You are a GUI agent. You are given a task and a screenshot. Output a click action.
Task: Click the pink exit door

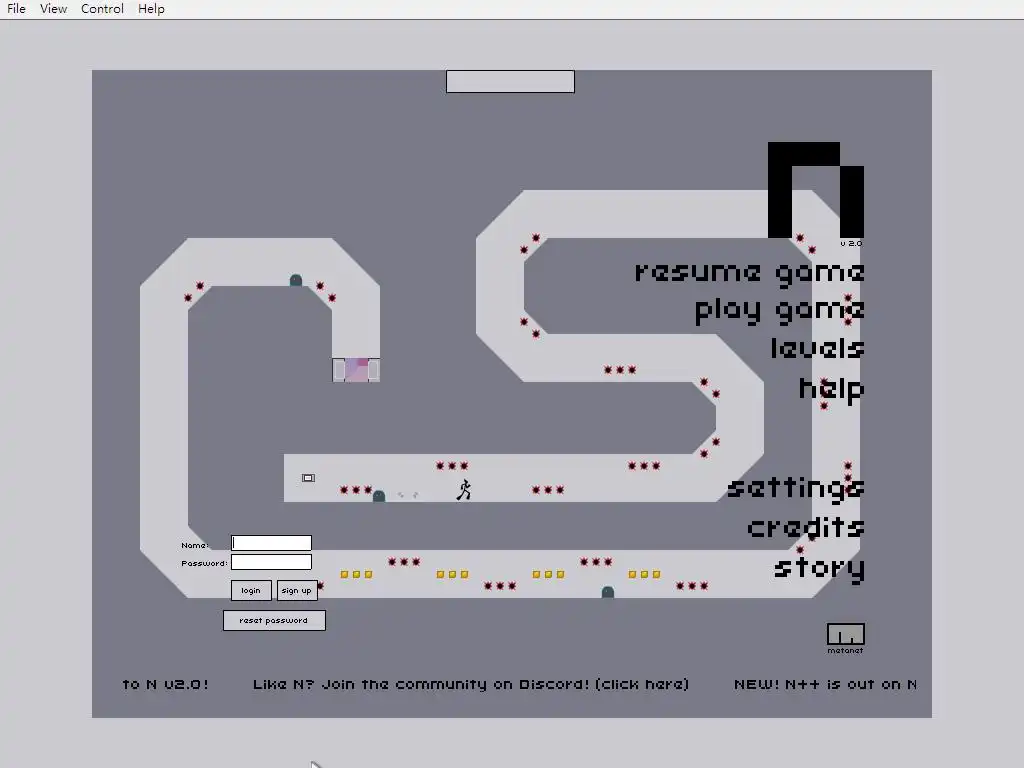tap(356, 370)
